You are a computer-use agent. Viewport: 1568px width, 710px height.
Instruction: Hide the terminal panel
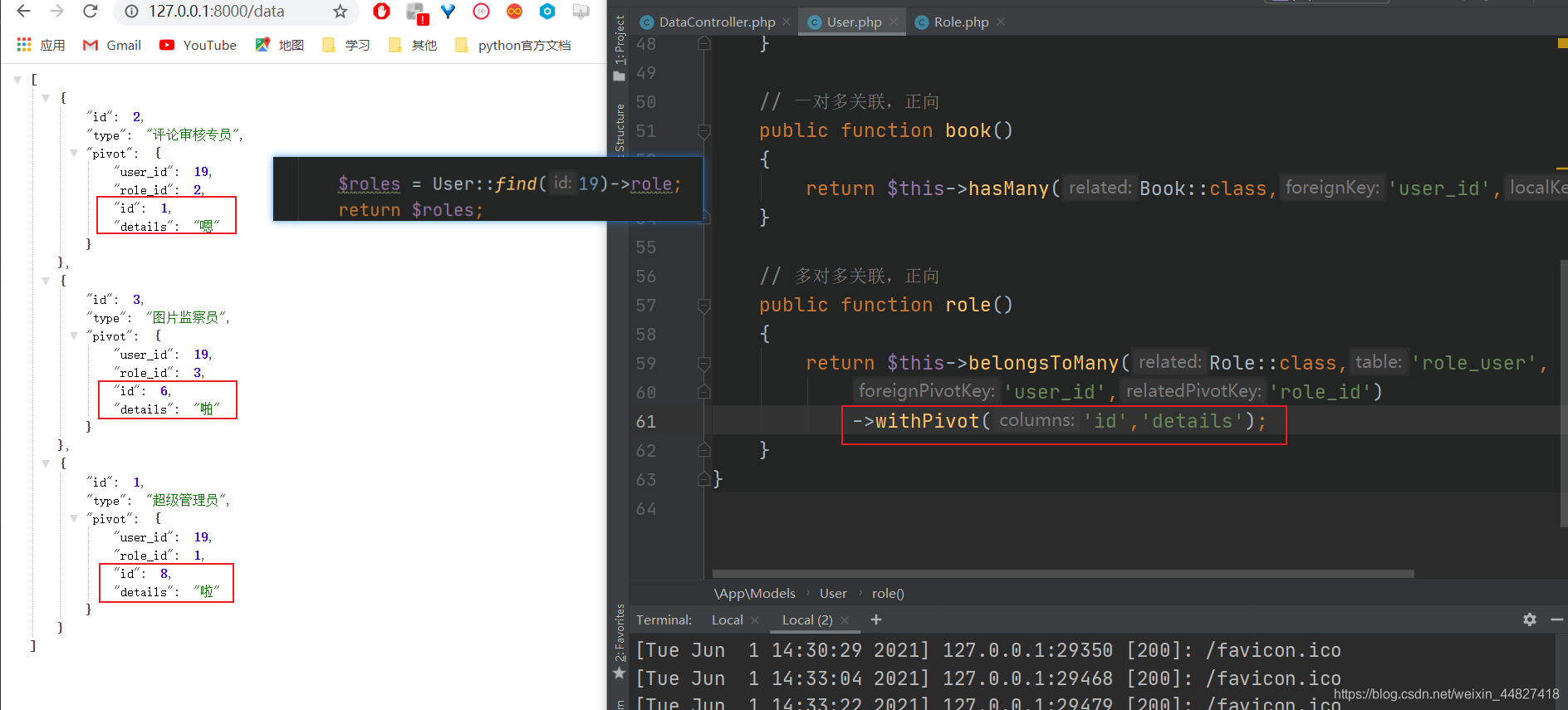1557,619
